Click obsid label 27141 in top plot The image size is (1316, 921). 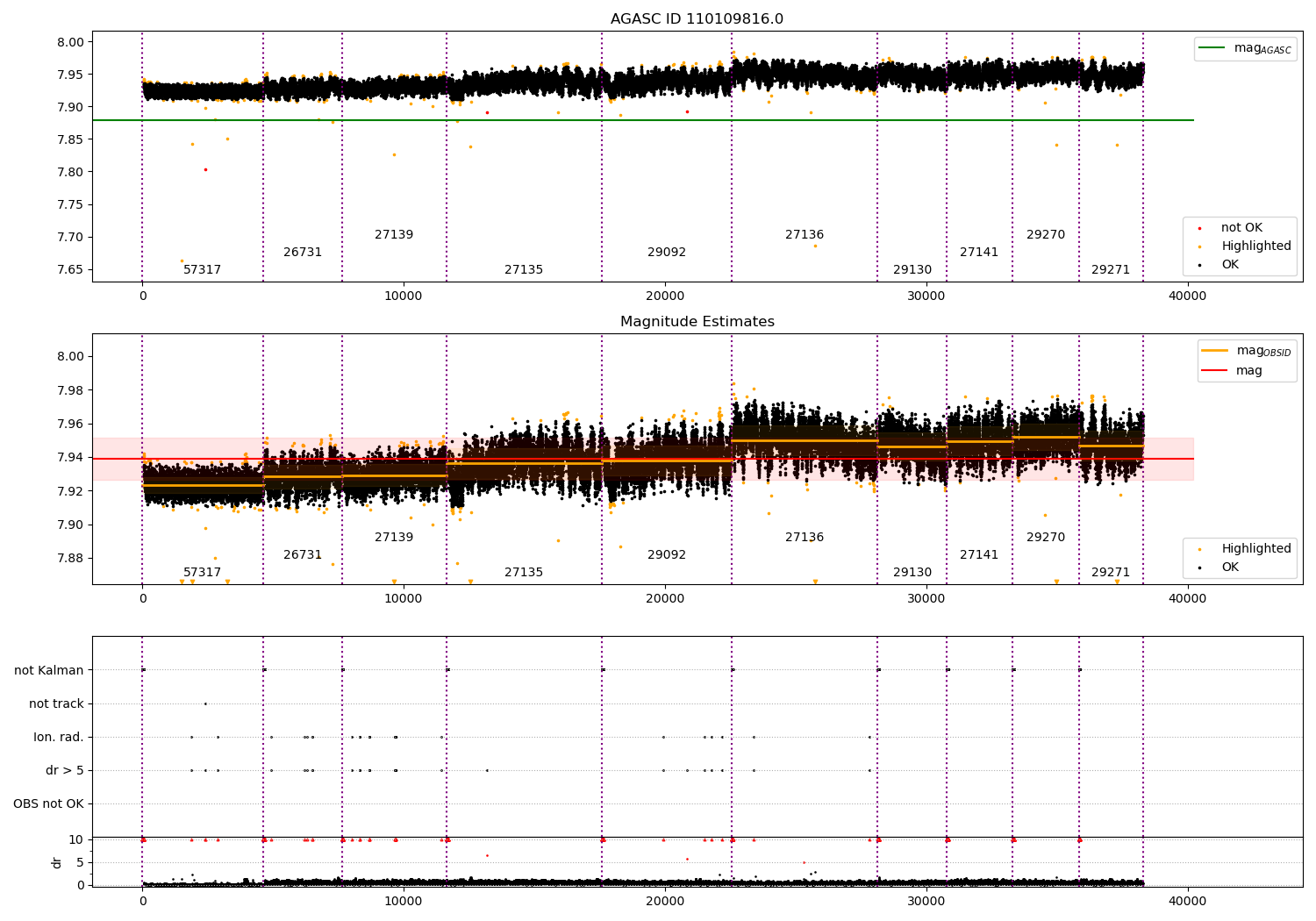coord(979,253)
